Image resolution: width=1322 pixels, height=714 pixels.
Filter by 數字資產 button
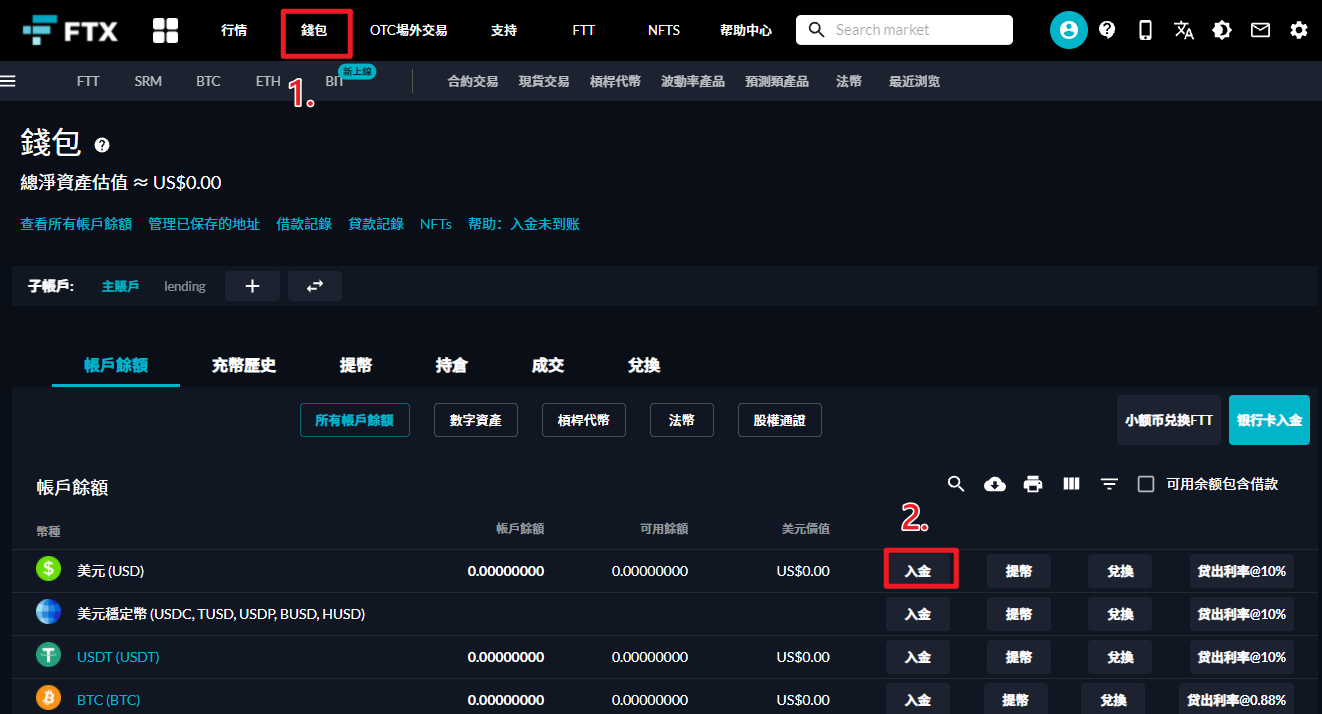pos(476,421)
